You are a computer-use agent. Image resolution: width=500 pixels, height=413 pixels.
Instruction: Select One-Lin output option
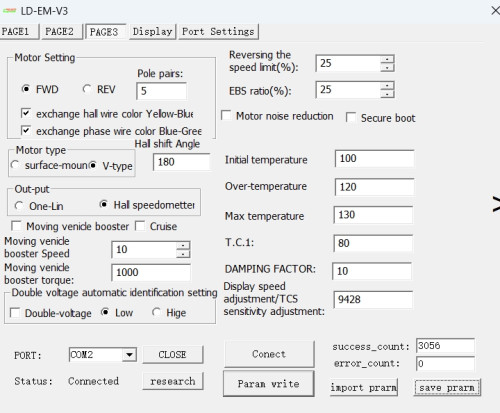click(19, 206)
